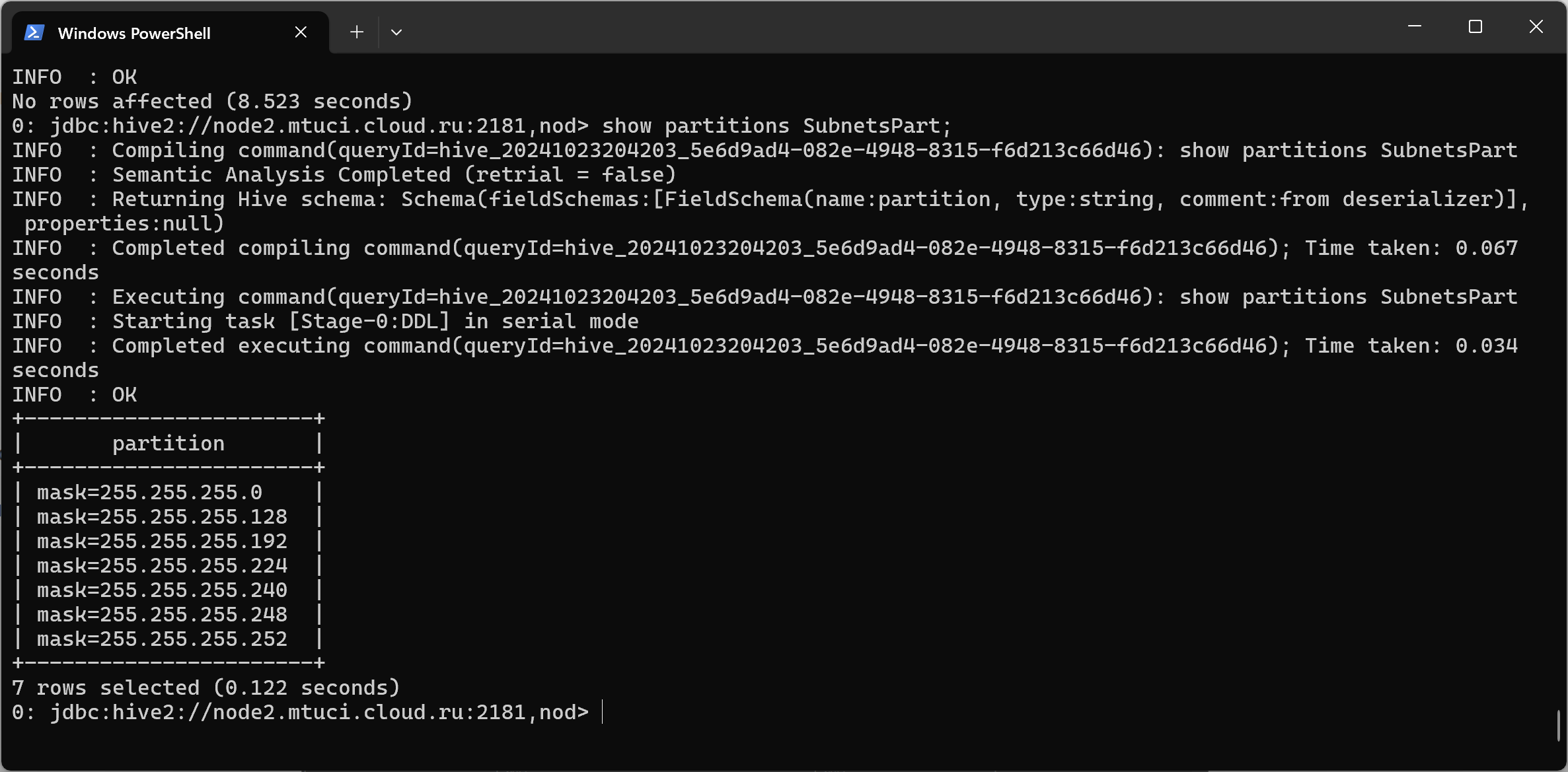This screenshot has height=772, width=1568.
Task: Click row mask=255.255.255.240
Action: pos(168,590)
